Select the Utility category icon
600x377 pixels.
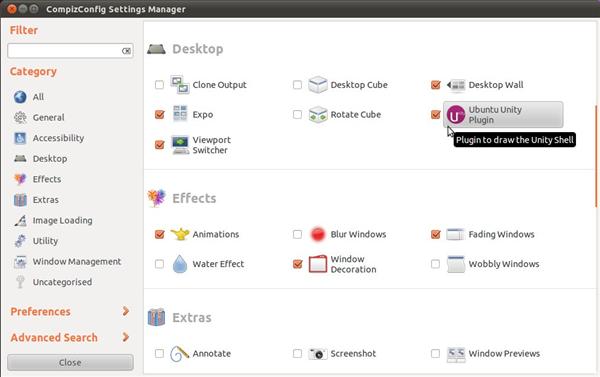coord(20,241)
